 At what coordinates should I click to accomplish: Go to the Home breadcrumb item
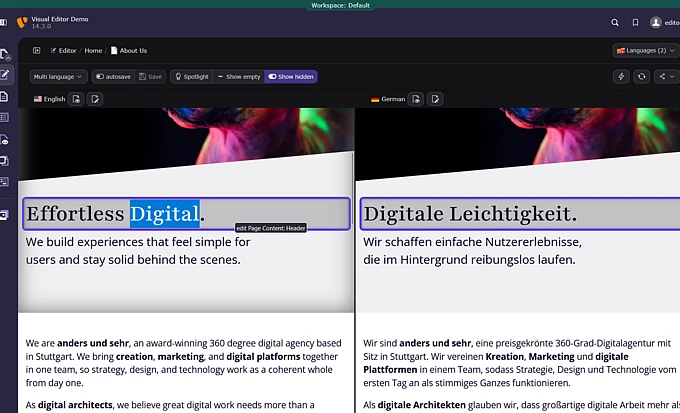pos(93,51)
